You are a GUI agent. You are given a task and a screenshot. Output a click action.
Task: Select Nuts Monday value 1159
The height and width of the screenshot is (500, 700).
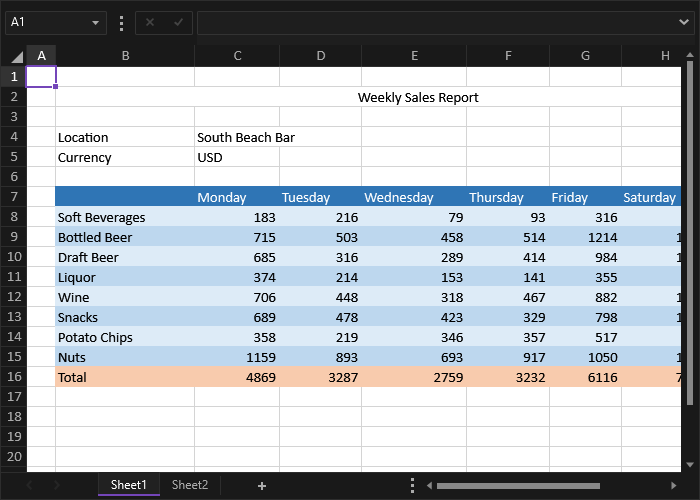pyautogui.click(x=237, y=357)
